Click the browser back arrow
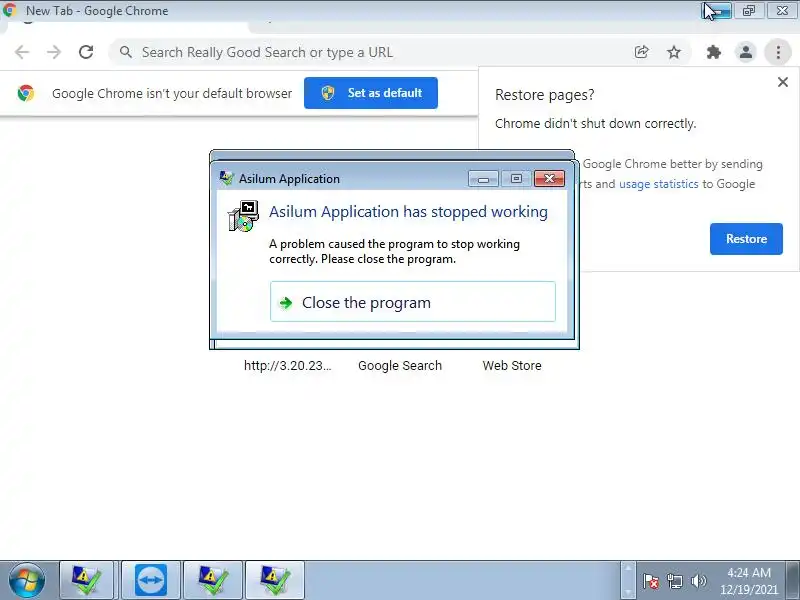The height and width of the screenshot is (600, 800). pyautogui.click(x=22, y=52)
